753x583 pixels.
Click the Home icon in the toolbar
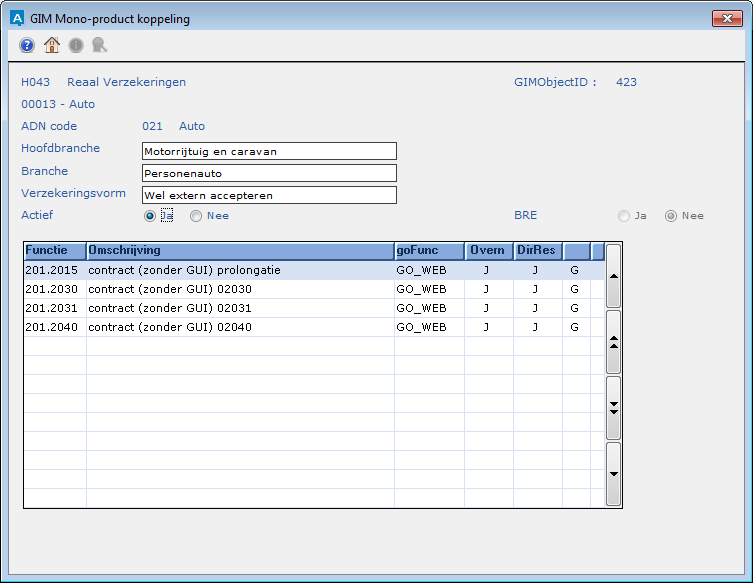click(x=52, y=45)
